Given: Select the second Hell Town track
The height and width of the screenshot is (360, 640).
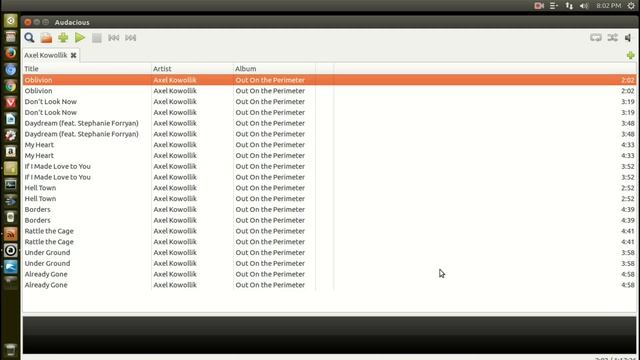Looking at the screenshot, I should pyautogui.click(x=329, y=199).
